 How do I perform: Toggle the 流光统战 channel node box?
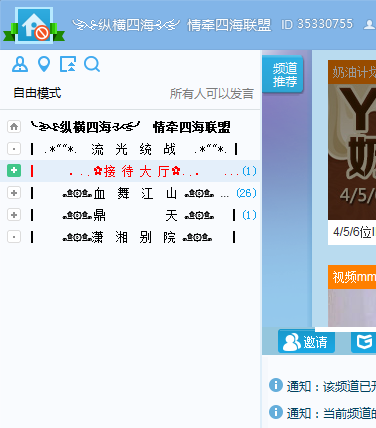(14, 149)
